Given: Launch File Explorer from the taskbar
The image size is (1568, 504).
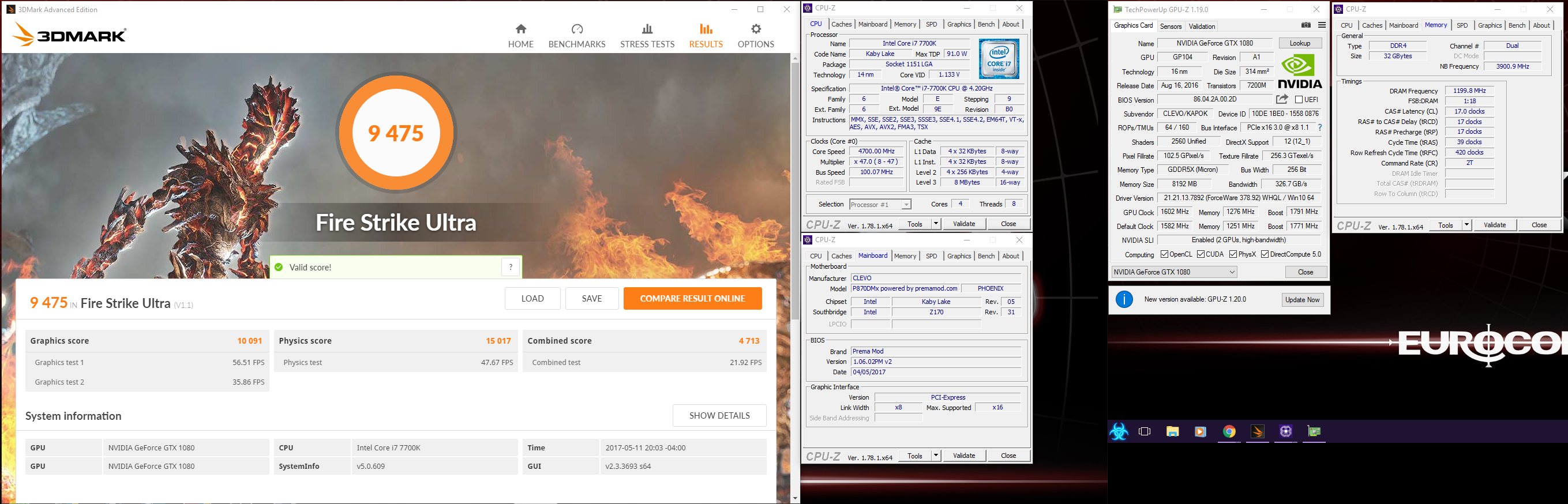Looking at the screenshot, I should [x=1172, y=431].
